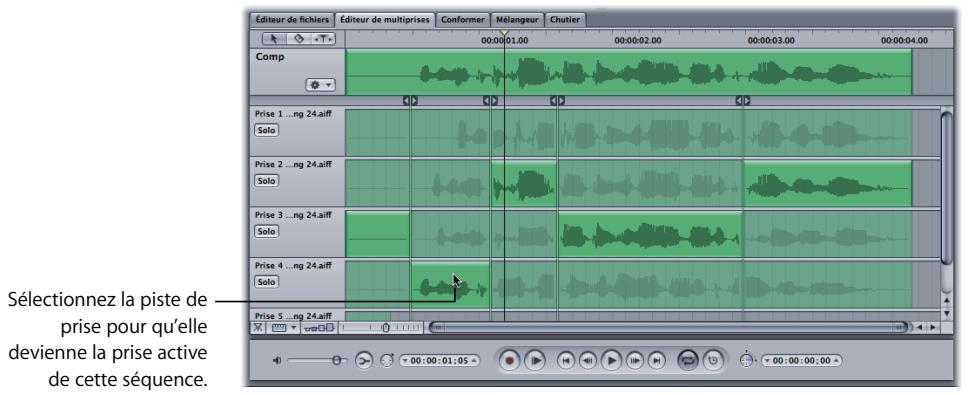968x395 pixels.
Task: Click the track height control icon
Action: pos(320,328)
